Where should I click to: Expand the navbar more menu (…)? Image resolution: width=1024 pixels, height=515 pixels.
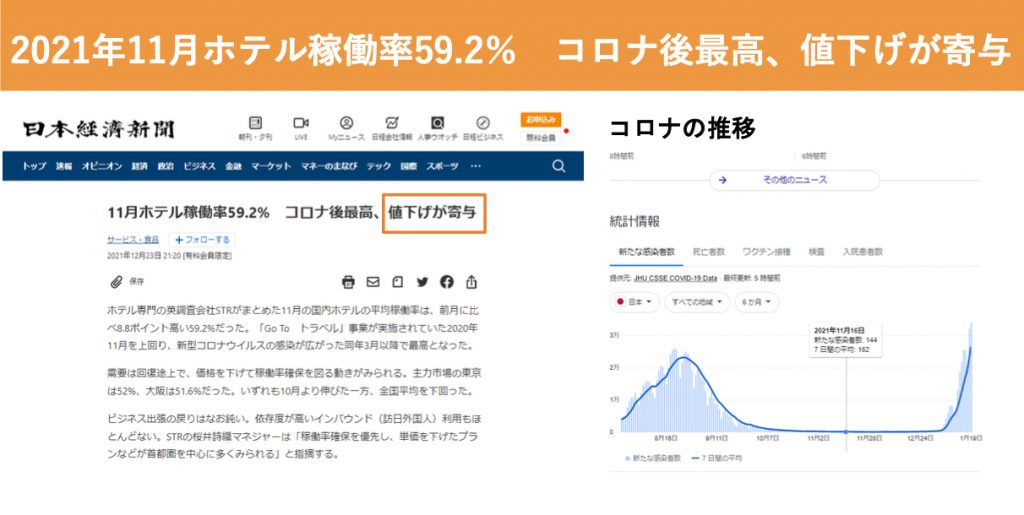pyautogui.click(x=475, y=166)
